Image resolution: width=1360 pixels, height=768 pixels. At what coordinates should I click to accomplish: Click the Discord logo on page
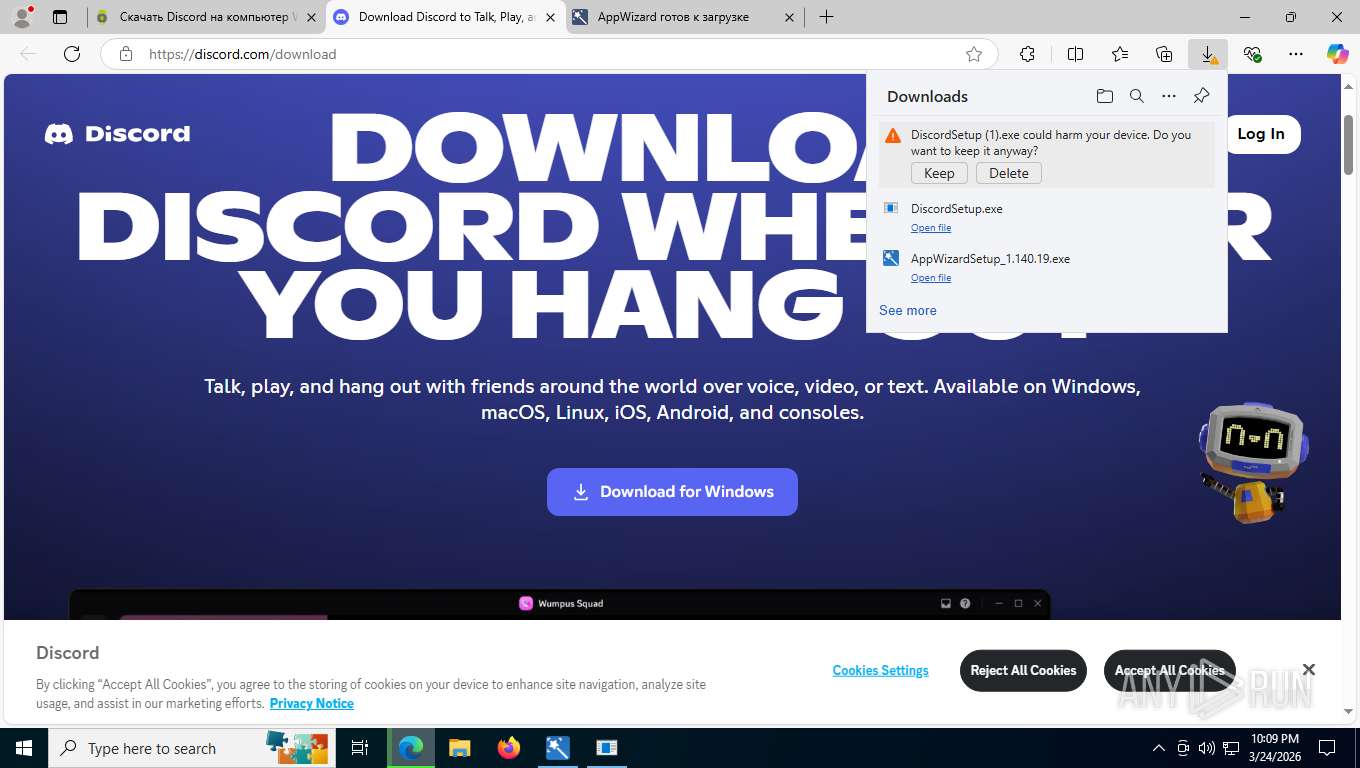[117, 134]
